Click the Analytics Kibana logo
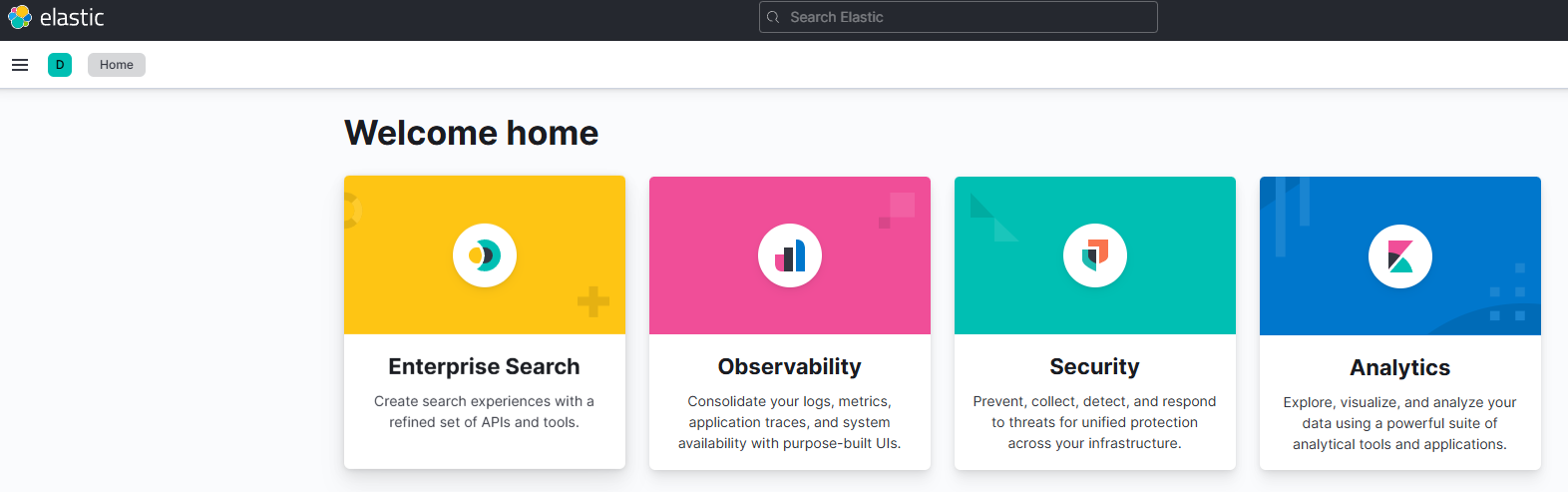The image size is (1568, 492). pos(1400,256)
